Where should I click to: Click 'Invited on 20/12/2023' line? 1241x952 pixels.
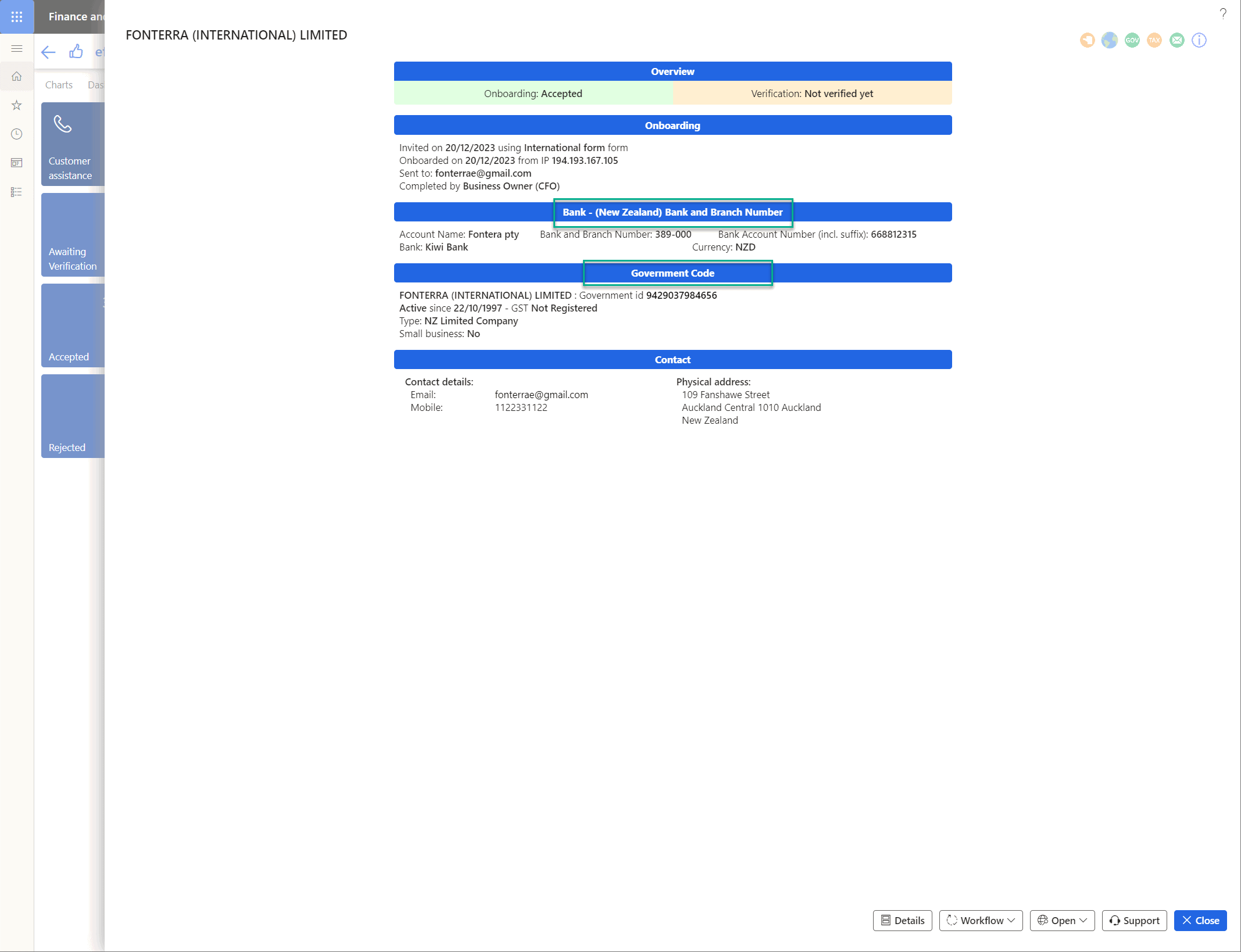click(x=513, y=148)
